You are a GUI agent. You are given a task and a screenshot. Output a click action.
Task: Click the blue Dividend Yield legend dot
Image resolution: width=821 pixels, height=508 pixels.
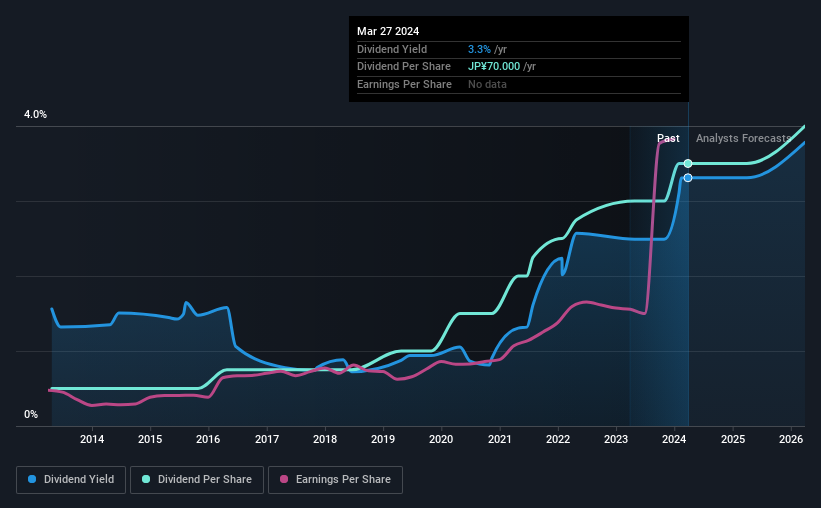point(32,479)
